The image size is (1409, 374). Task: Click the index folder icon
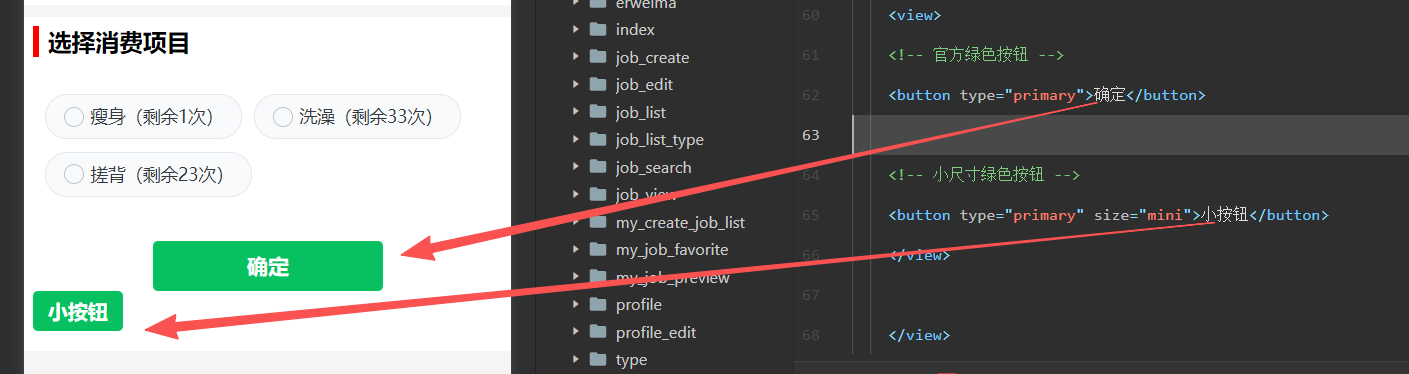[x=598, y=29]
